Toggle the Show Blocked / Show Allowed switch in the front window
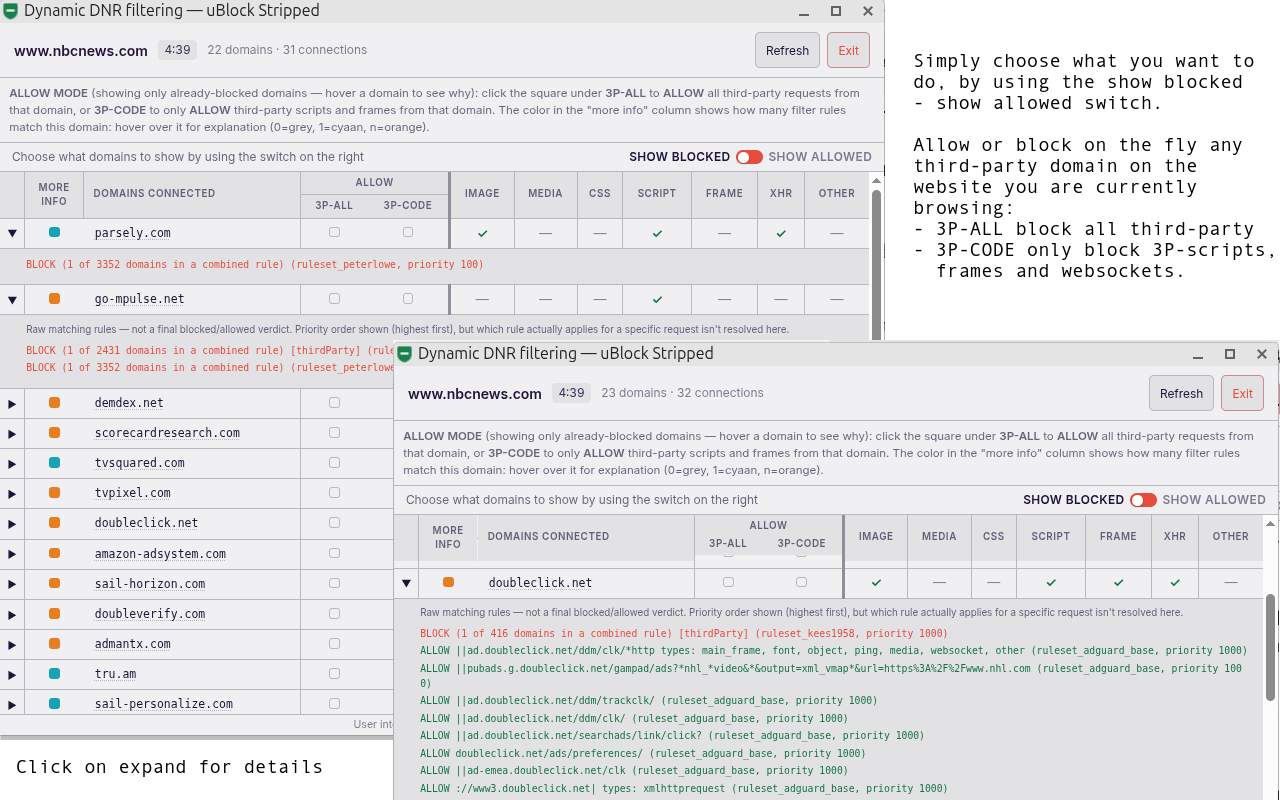 [1143, 500]
